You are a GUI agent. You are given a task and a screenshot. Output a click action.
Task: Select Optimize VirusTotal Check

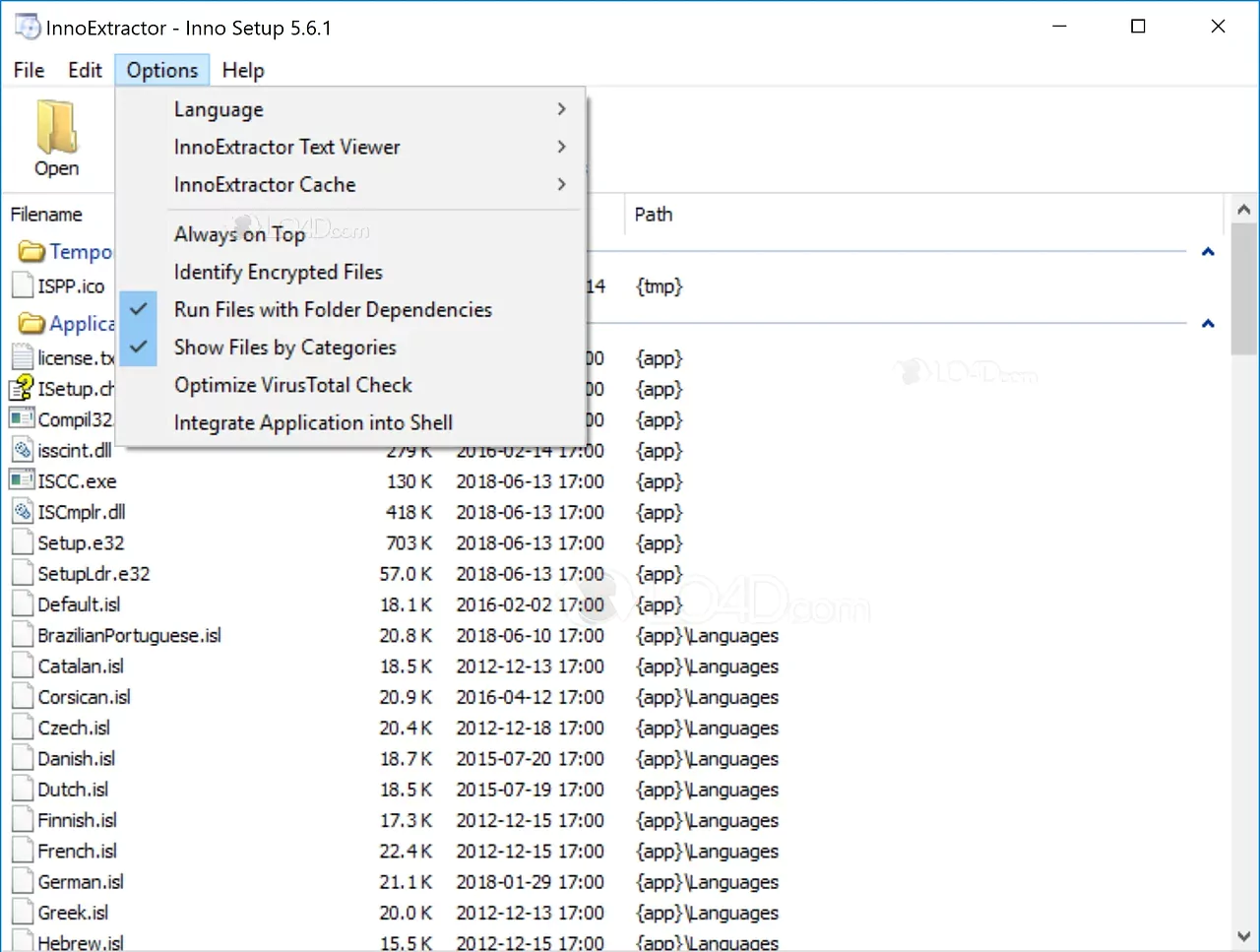(292, 385)
